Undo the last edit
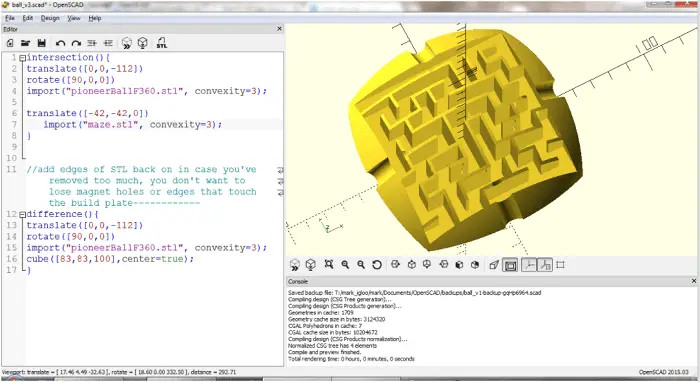 [60, 43]
